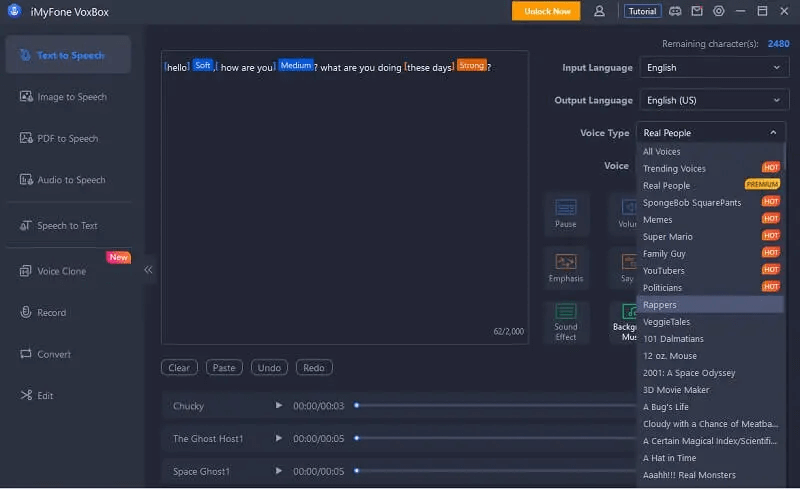This screenshot has width=800, height=489.
Task: Open the user account icon
Action: click(x=599, y=11)
